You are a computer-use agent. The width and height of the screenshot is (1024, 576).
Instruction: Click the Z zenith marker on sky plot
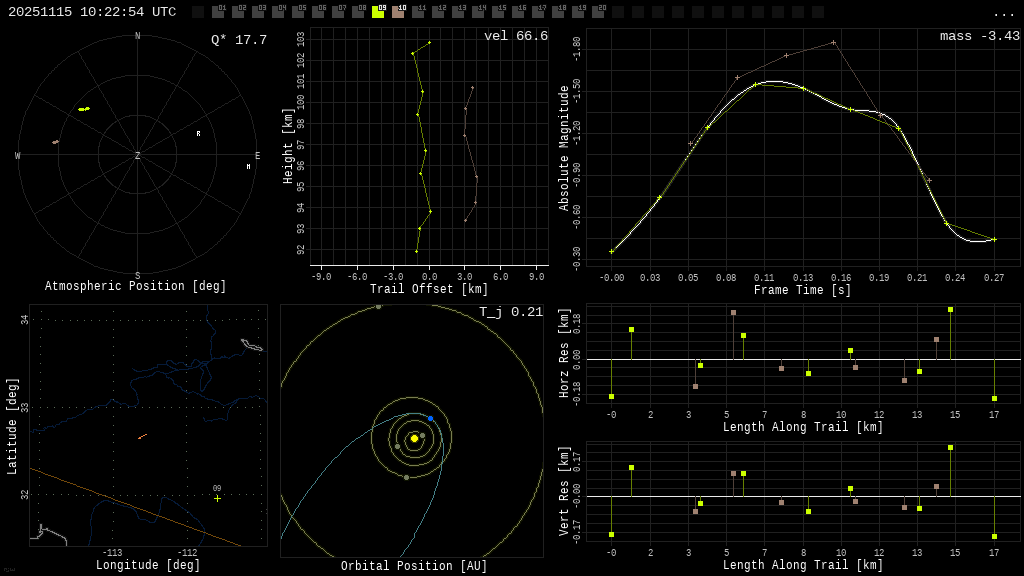point(137,155)
